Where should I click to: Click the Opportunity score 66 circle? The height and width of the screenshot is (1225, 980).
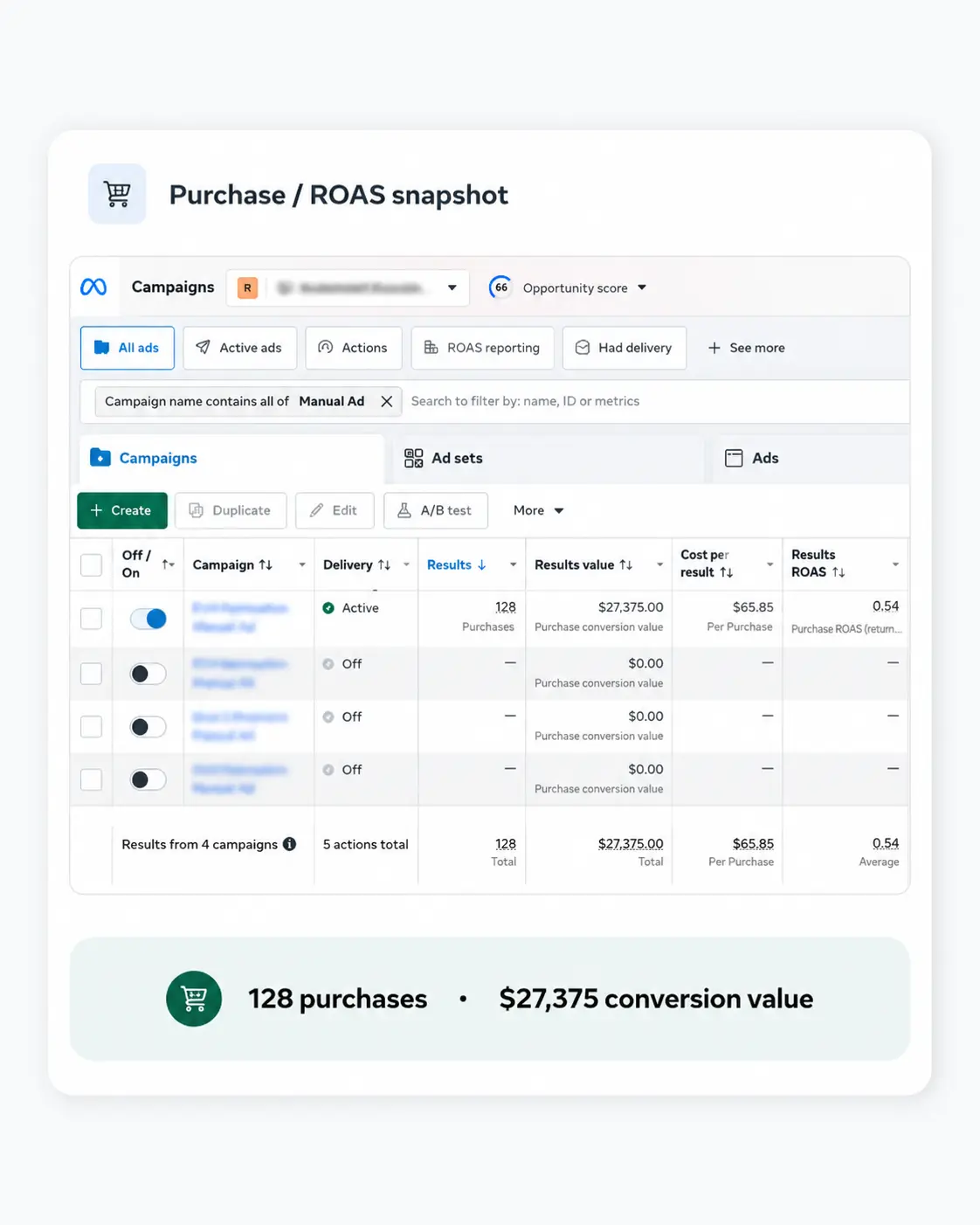pos(500,287)
